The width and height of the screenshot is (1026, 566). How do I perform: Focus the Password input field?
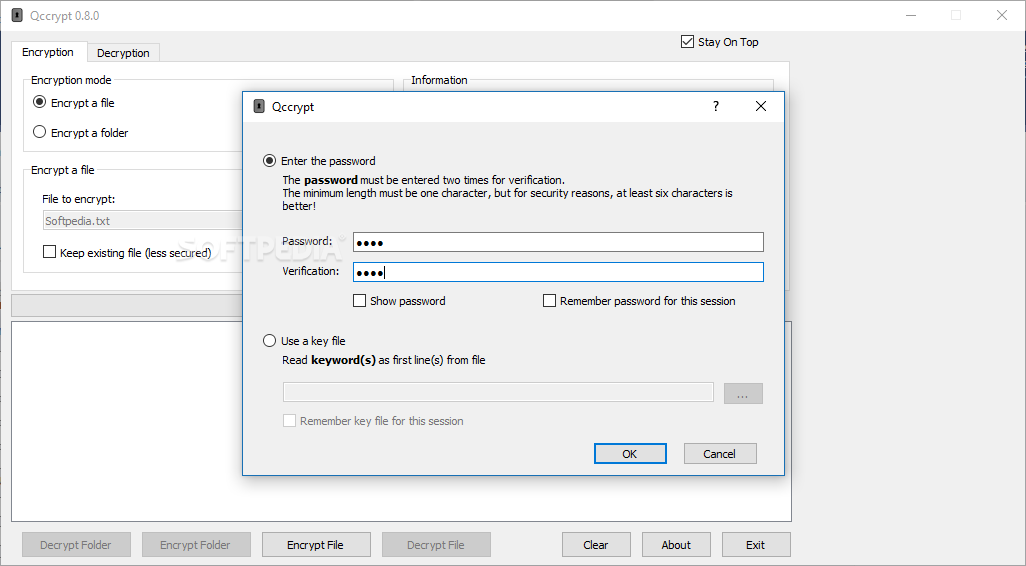tap(558, 242)
